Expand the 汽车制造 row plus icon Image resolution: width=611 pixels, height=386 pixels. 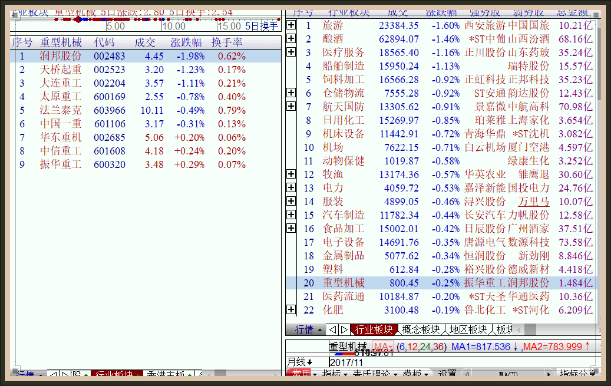point(291,215)
